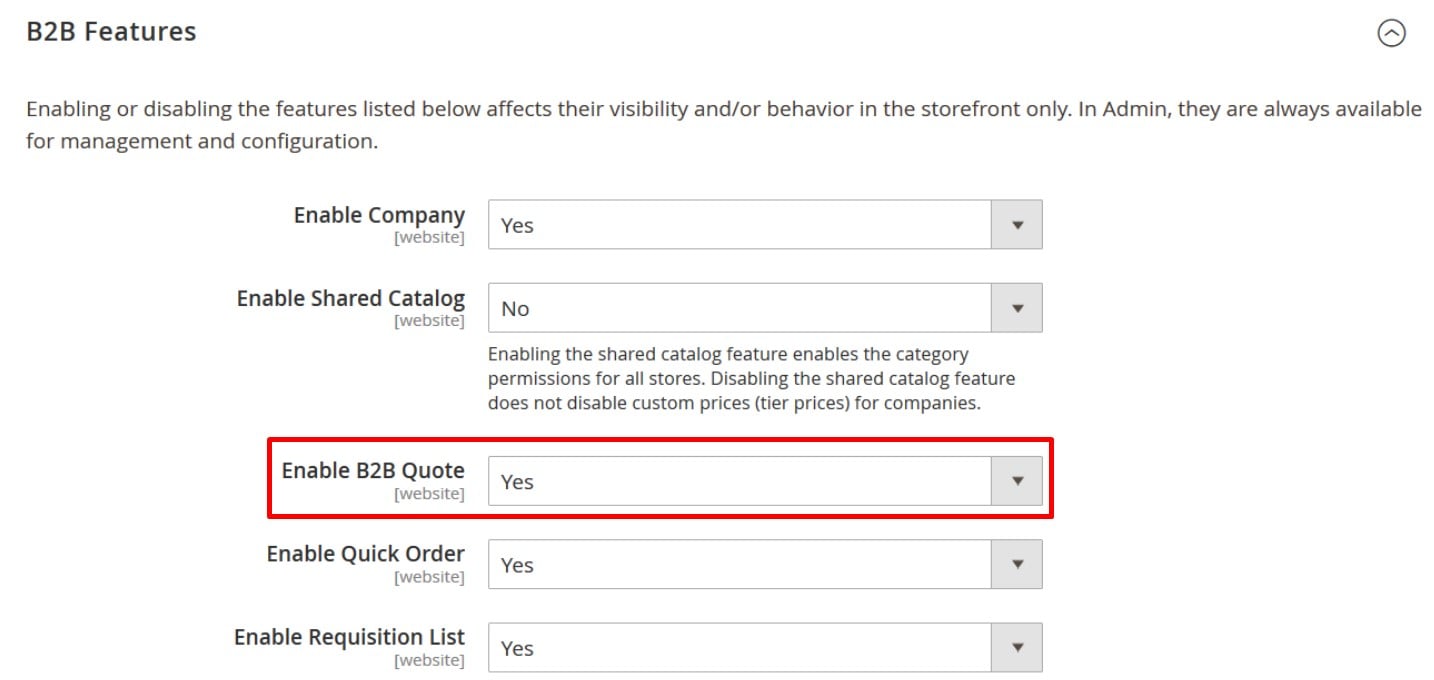Open the Enable Requisition List select field
Image resolution: width=1434 pixels, height=680 pixels.
[765, 647]
